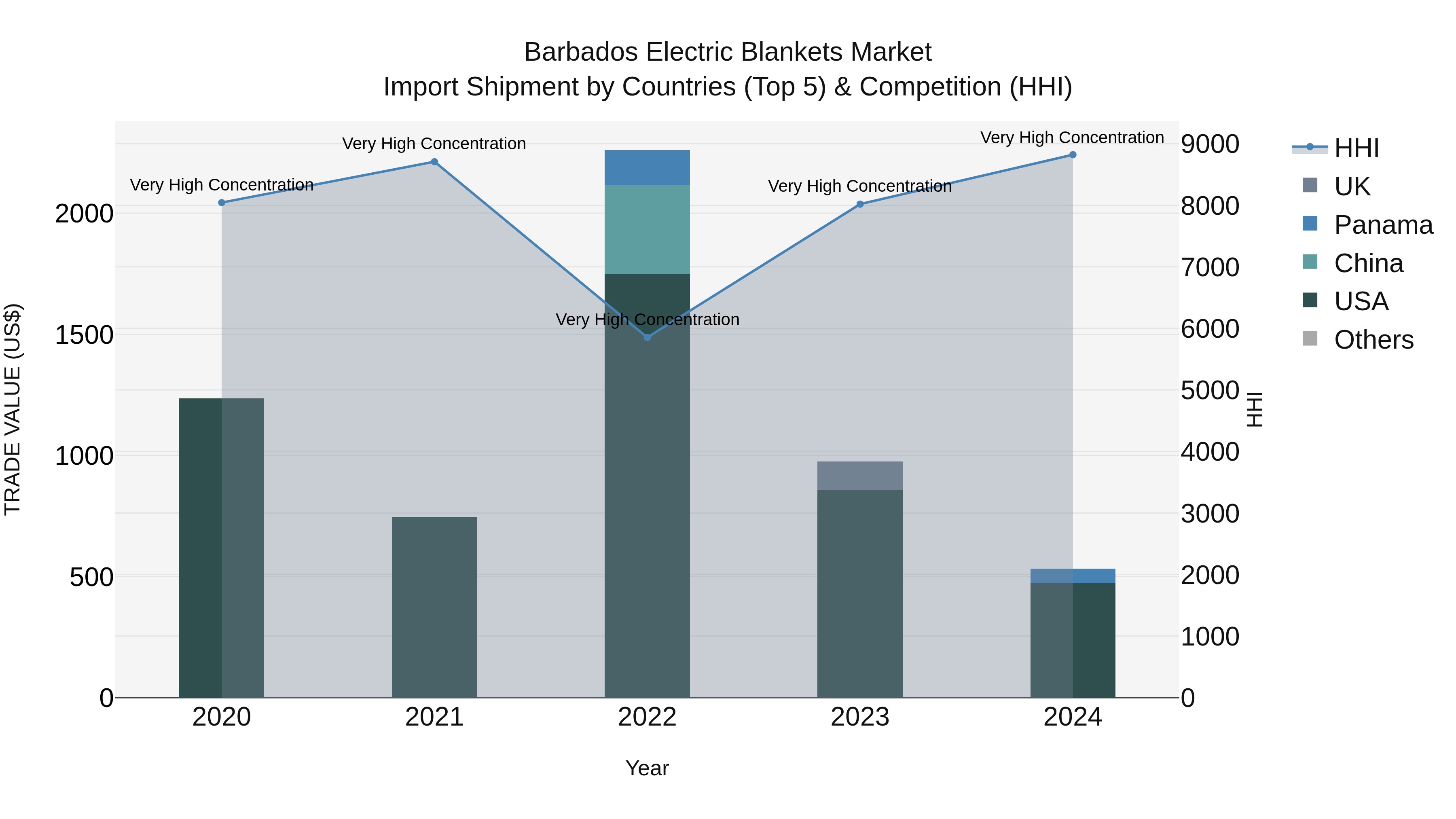Click the Others legend color swatch

pos(1310,339)
